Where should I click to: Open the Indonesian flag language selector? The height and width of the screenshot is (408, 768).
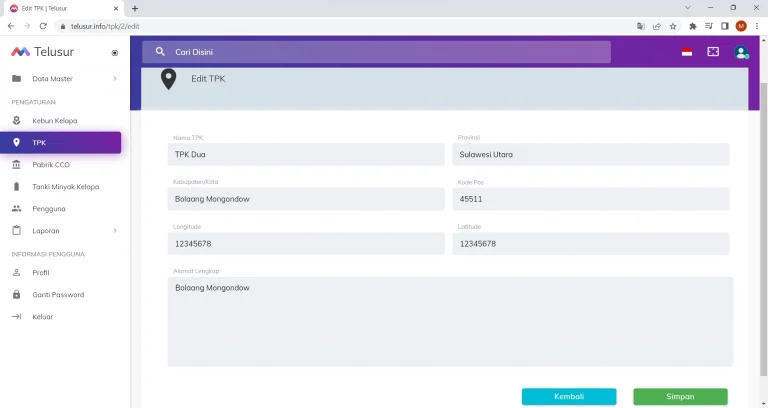click(687, 52)
